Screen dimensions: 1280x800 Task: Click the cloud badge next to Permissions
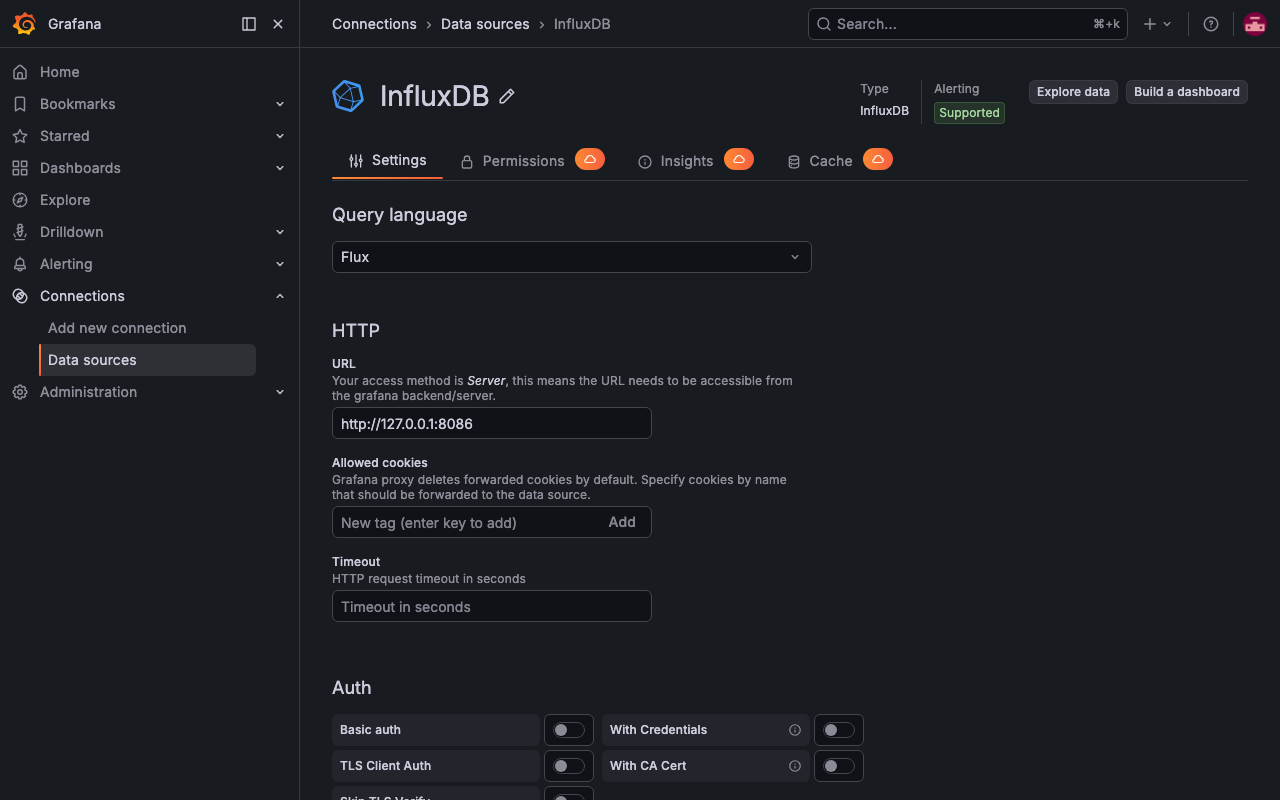[x=590, y=159]
